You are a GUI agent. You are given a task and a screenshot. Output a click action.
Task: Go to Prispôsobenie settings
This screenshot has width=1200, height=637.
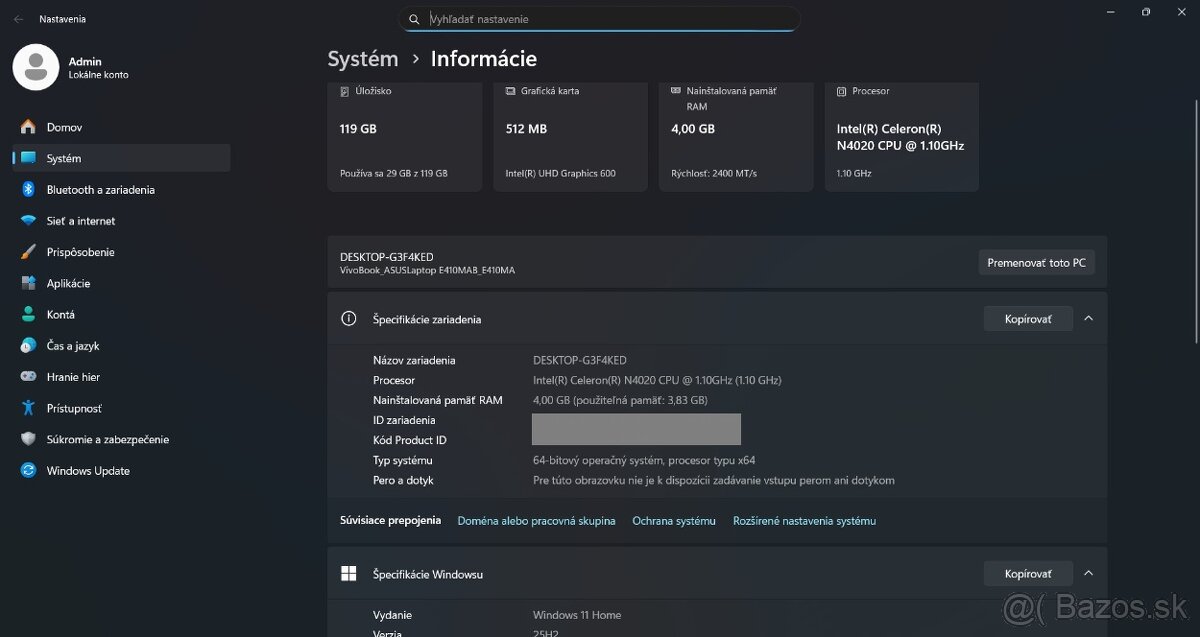(122, 252)
